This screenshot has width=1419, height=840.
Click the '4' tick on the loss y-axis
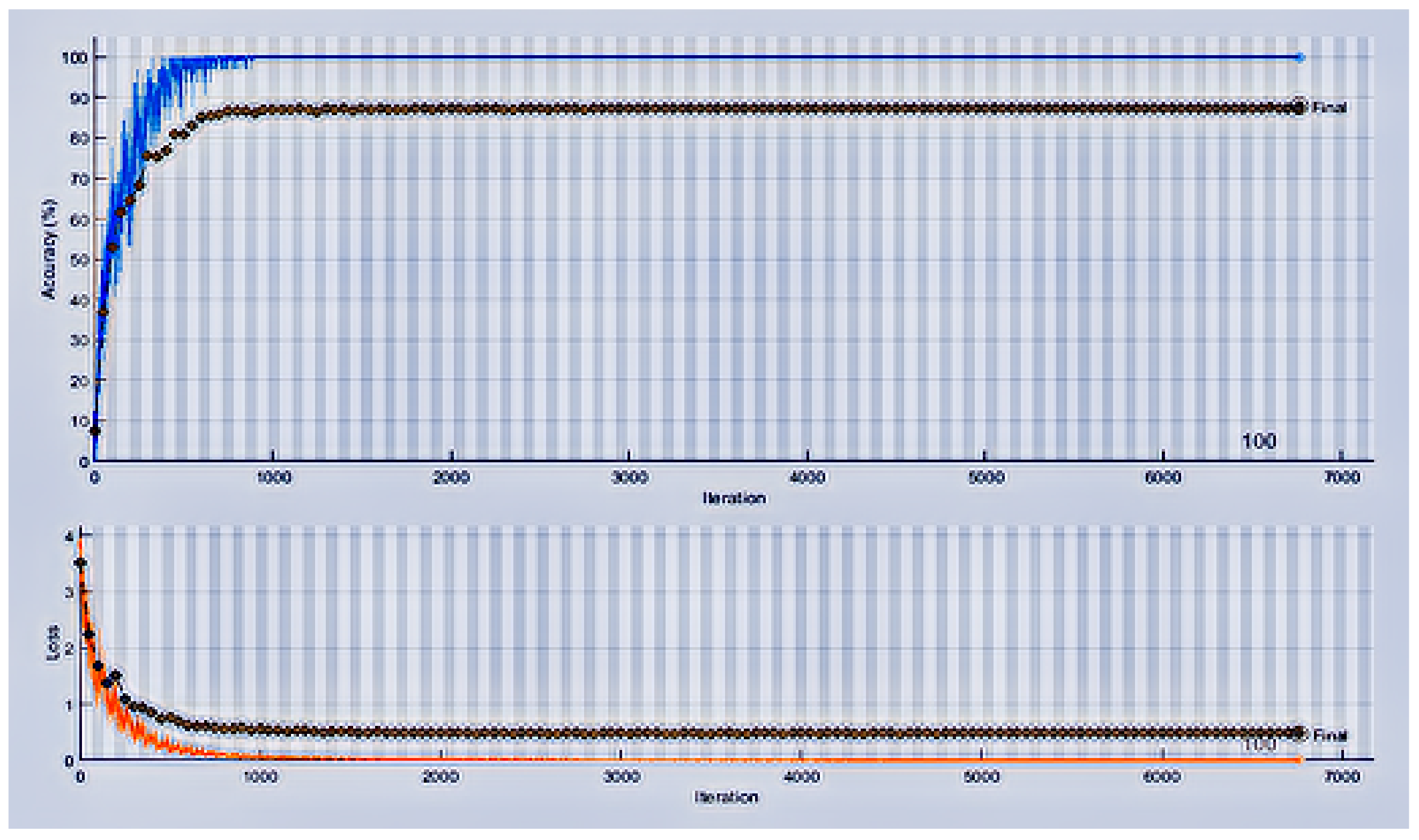click(70, 536)
